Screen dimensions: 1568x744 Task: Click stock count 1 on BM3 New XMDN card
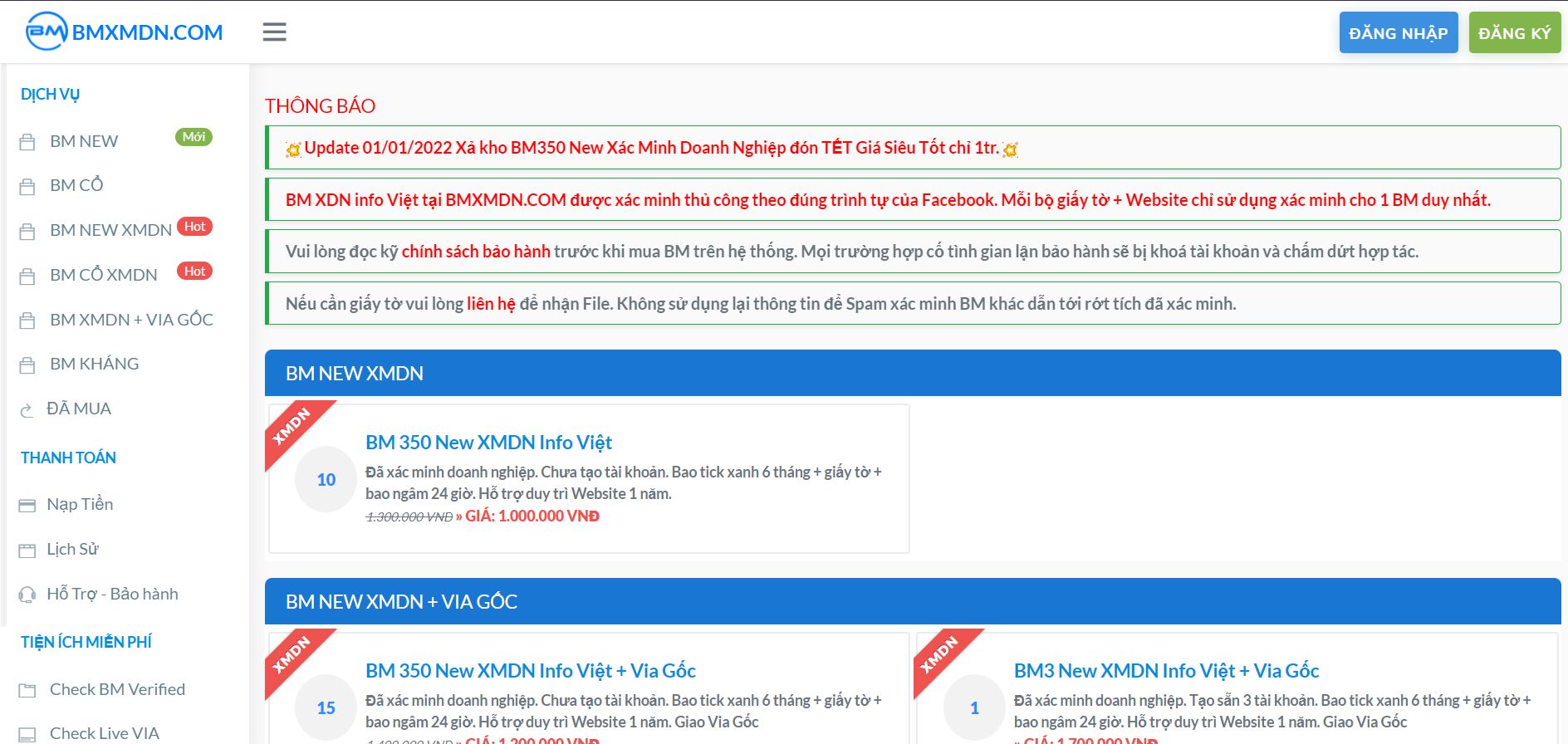point(974,708)
